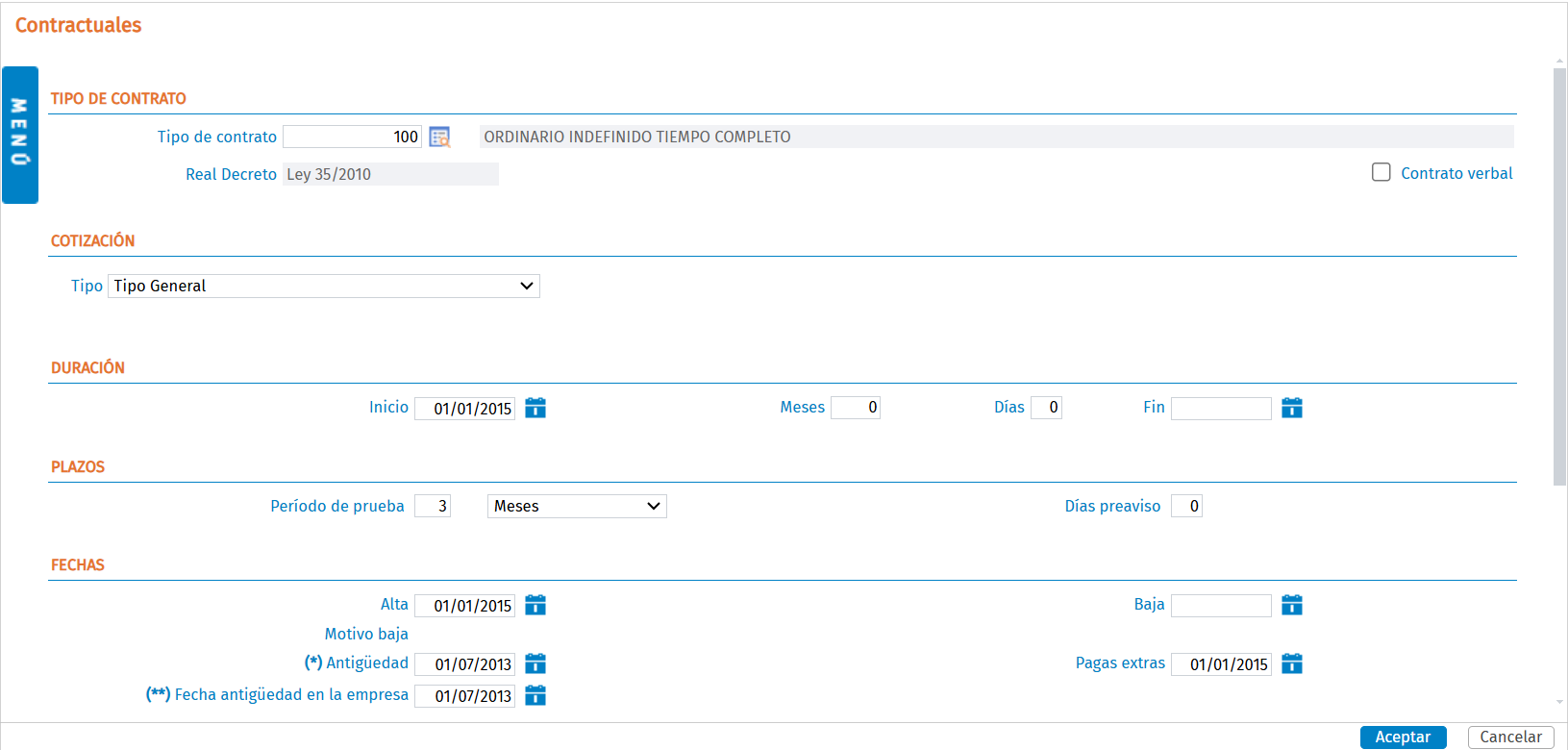
Task: Open the Tipo de contrato lookup icon
Action: 439,137
